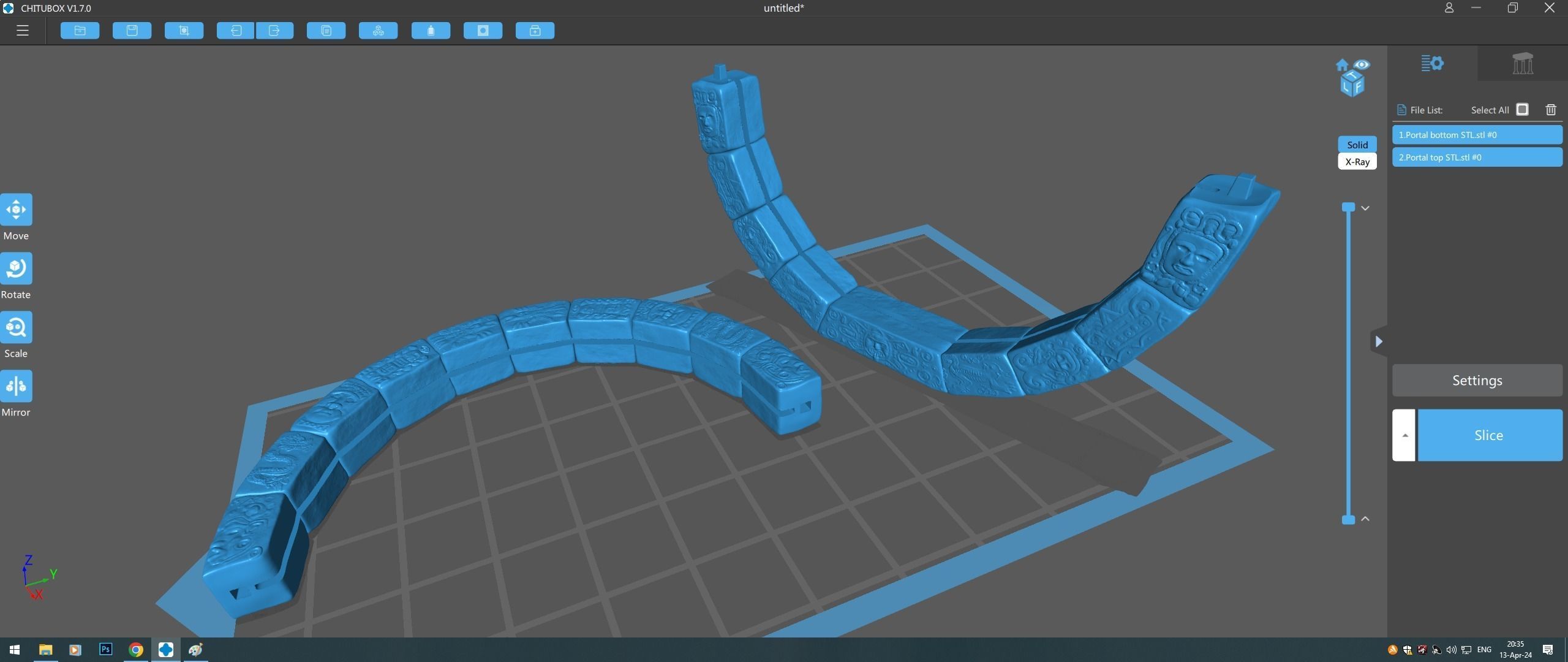Click the hollow bottle toolbar icon
This screenshot has width=1568, height=662.
coord(431,31)
